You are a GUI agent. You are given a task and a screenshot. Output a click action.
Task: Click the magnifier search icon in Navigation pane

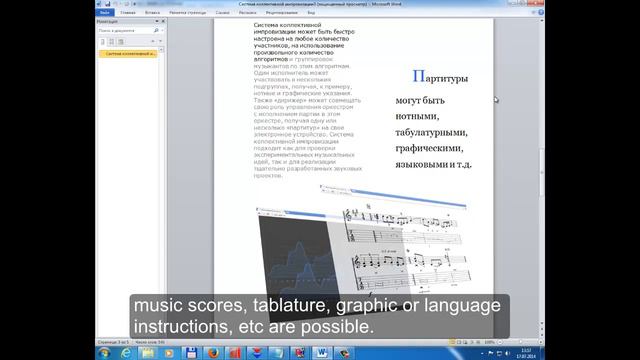tap(156, 31)
